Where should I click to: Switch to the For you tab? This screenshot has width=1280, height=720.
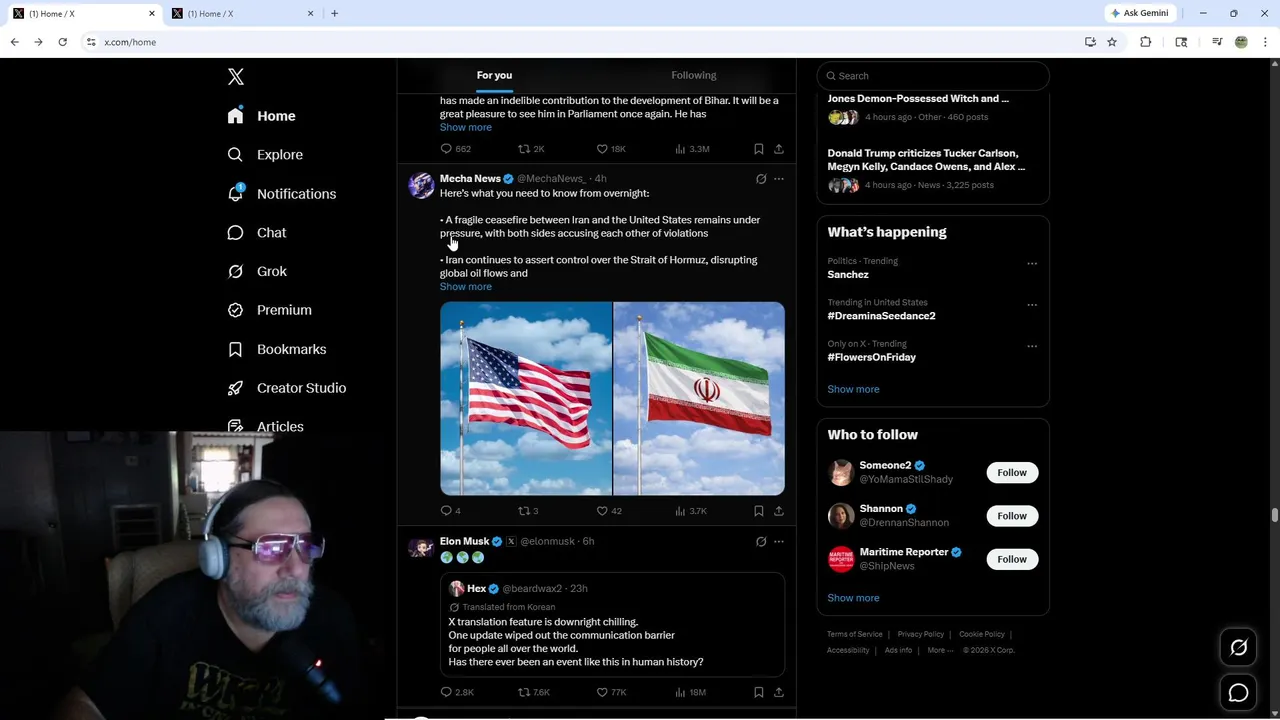coord(494,75)
